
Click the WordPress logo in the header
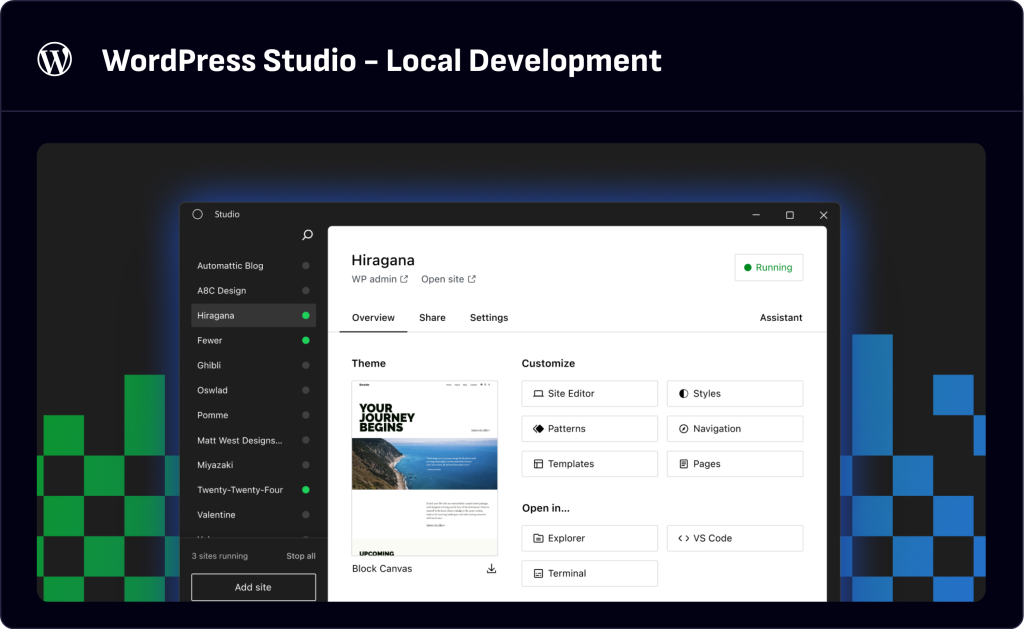coord(55,60)
